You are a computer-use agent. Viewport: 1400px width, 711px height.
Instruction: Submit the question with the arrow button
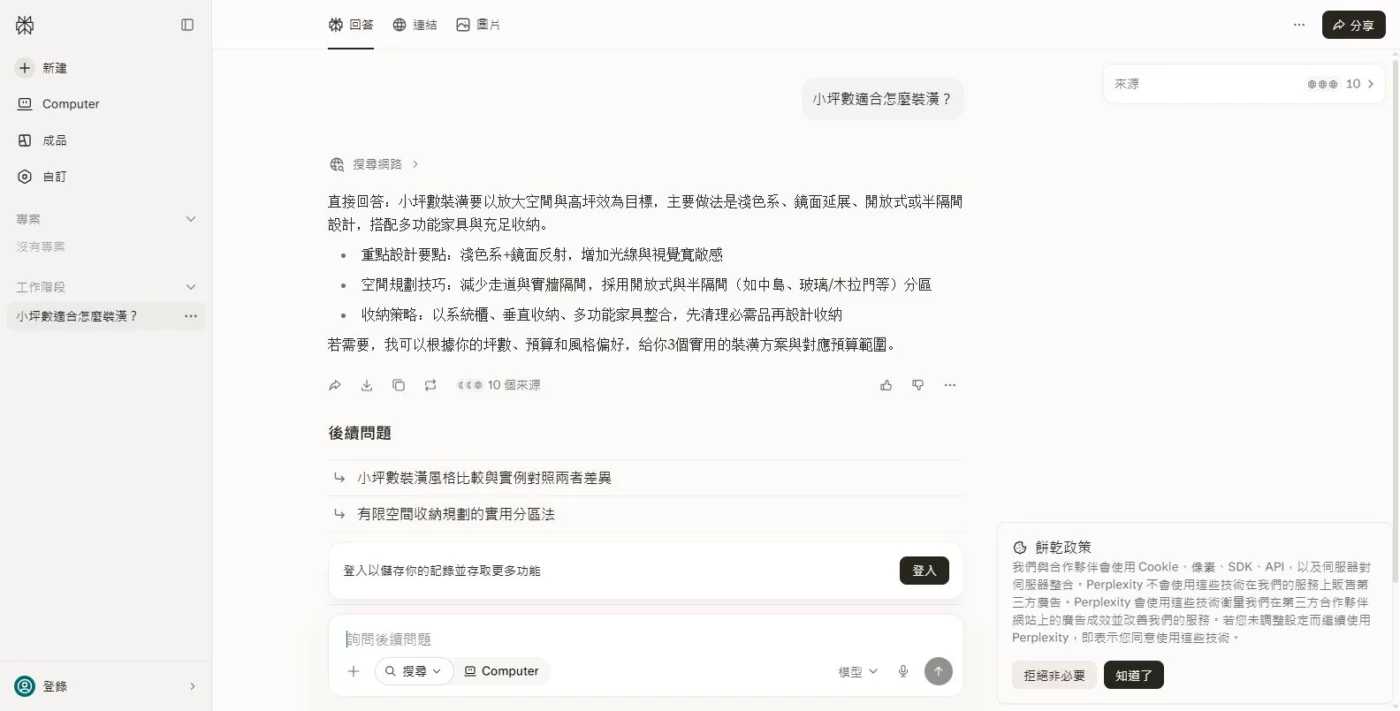938,671
